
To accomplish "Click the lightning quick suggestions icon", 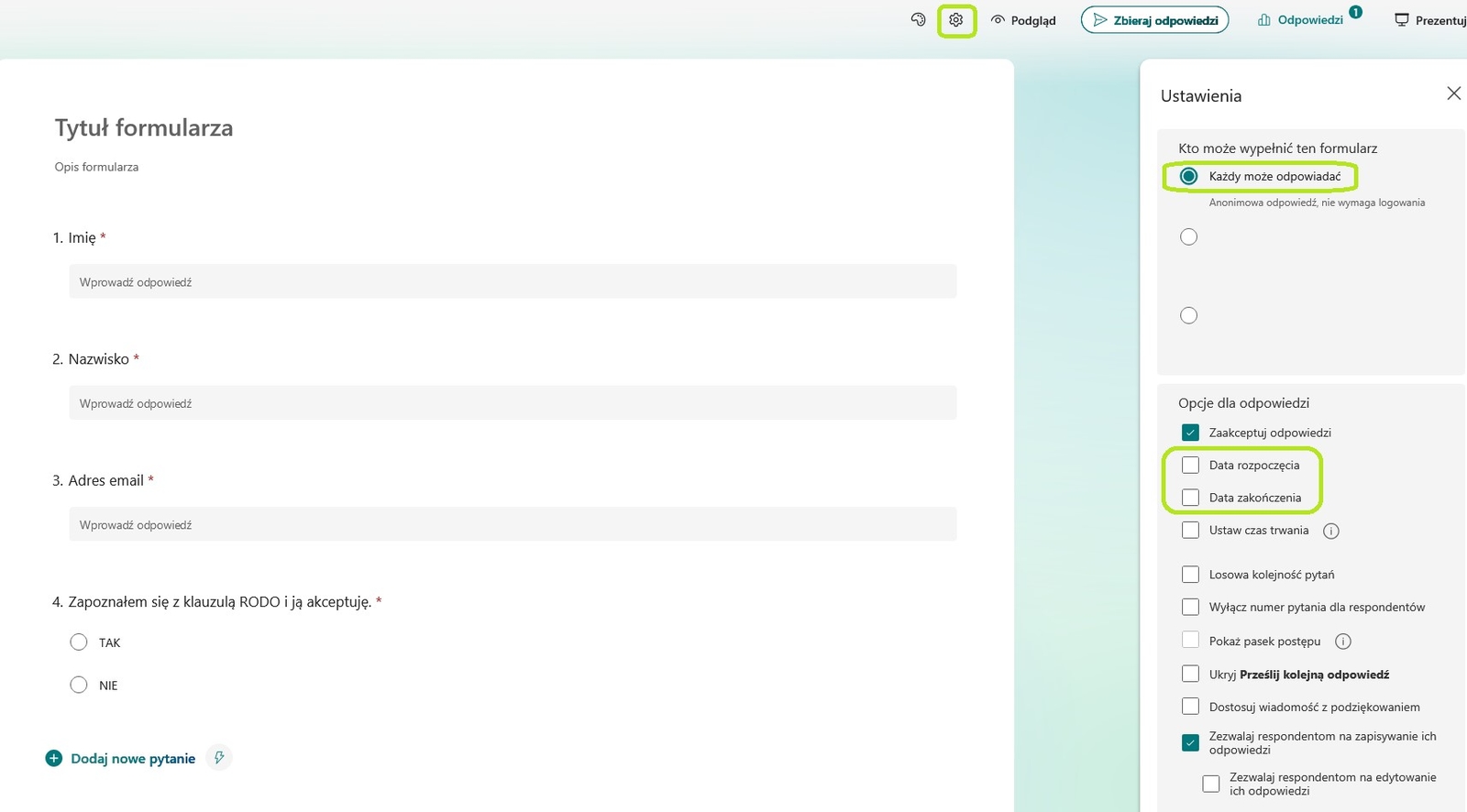I will [219, 758].
